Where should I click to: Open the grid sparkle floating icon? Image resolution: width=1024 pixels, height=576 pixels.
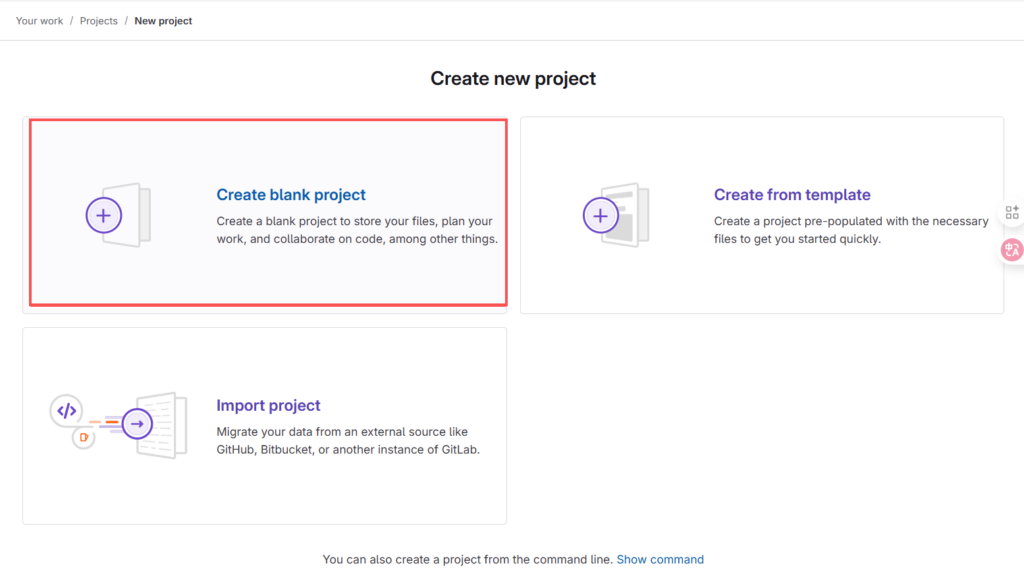[x=1012, y=212]
